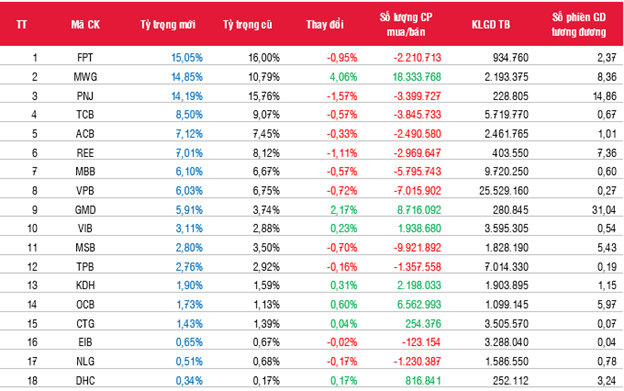This screenshot has width=624, height=391.
Task: Click the PNJ ticker in row 3
Action: (x=85, y=96)
